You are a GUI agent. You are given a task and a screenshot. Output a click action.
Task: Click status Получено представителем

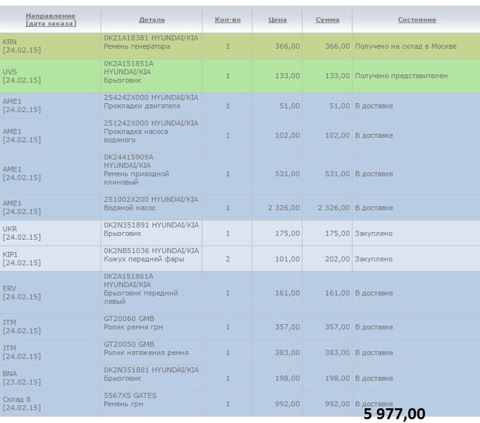tap(401, 76)
